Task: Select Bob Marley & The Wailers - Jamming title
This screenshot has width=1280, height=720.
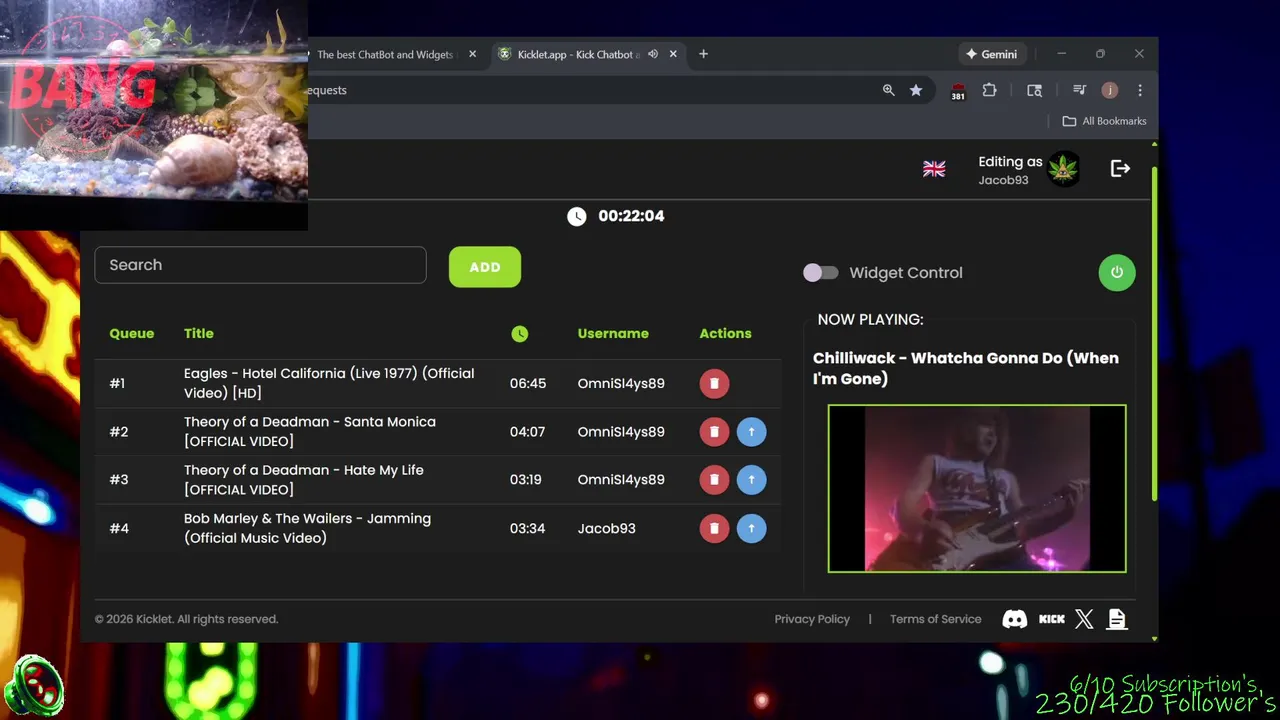Action: [x=307, y=528]
